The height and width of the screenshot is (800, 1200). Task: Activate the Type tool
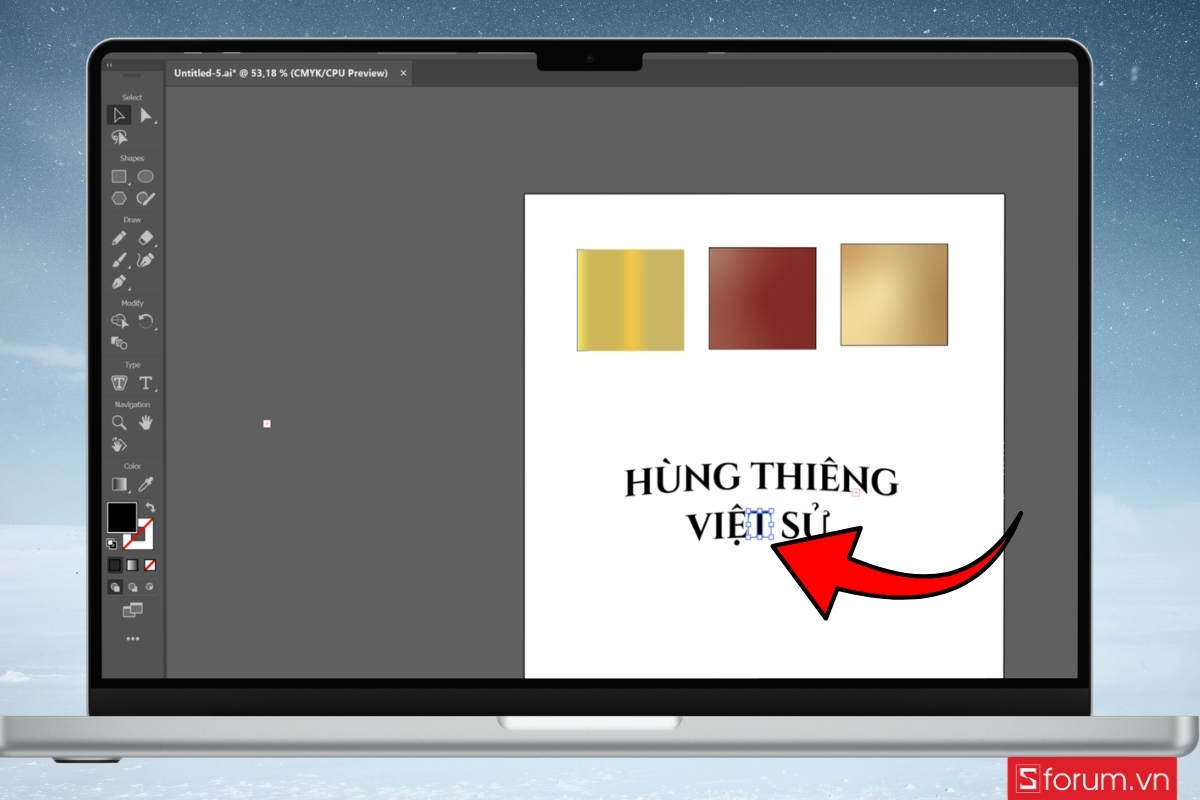tap(146, 383)
